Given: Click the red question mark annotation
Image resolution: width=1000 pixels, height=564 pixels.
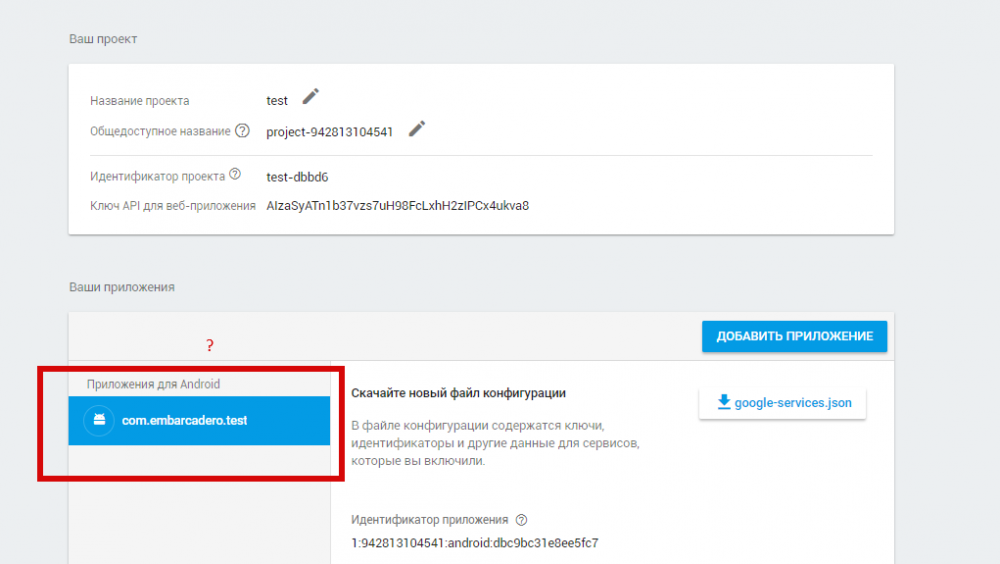Looking at the screenshot, I should point(210,346).
